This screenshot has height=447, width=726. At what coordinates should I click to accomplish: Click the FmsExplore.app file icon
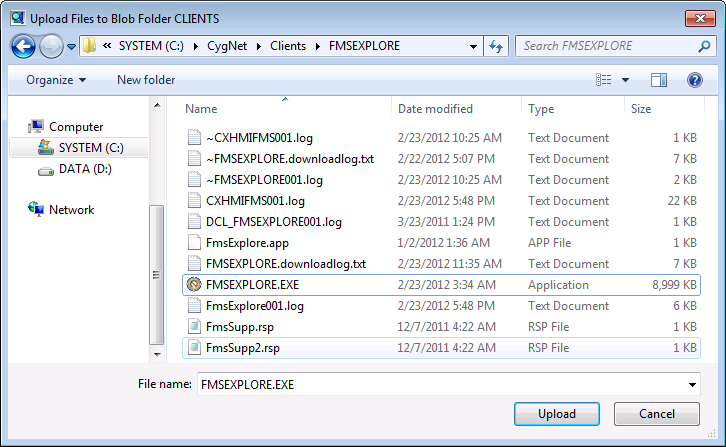tap(194, 242)
